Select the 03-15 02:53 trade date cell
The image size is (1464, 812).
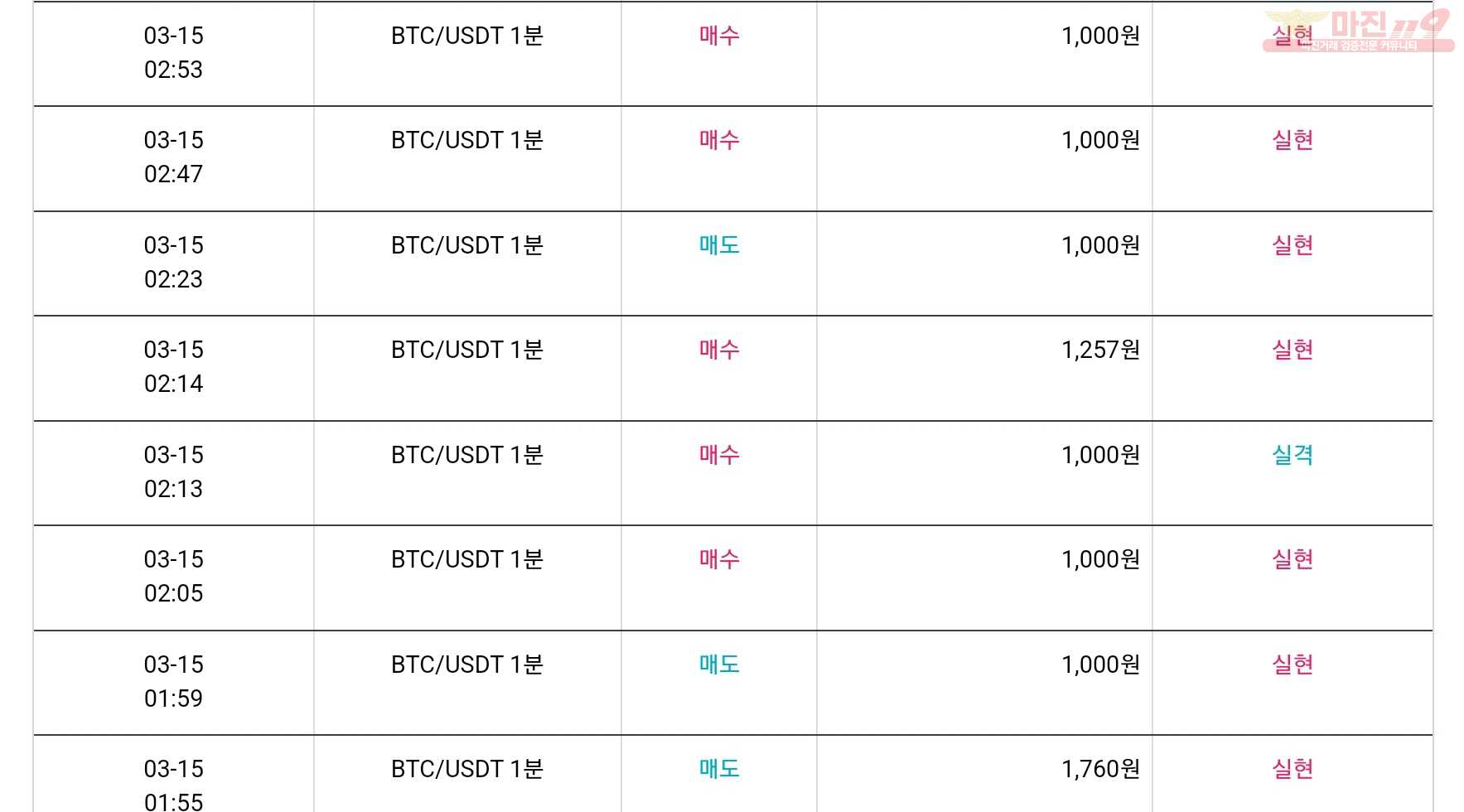173,53
